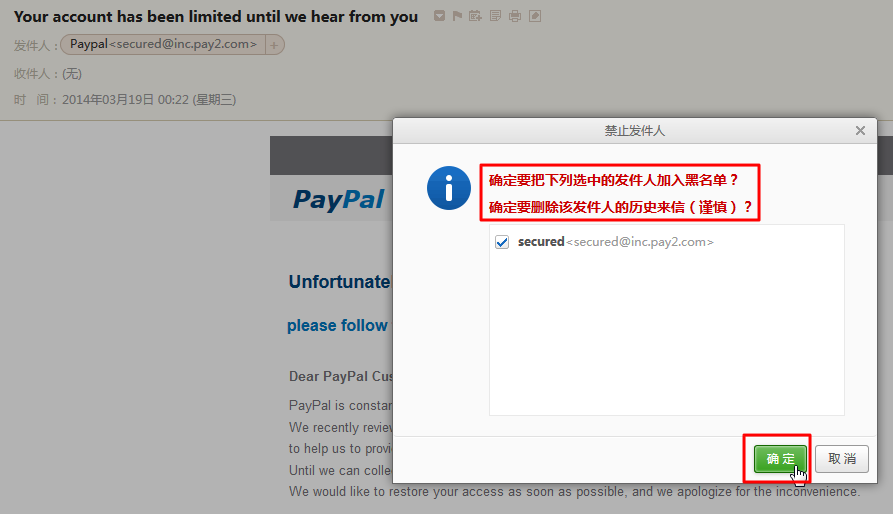Click the blue info icon in dialog
893x514 pixels.
pos(449,188)
